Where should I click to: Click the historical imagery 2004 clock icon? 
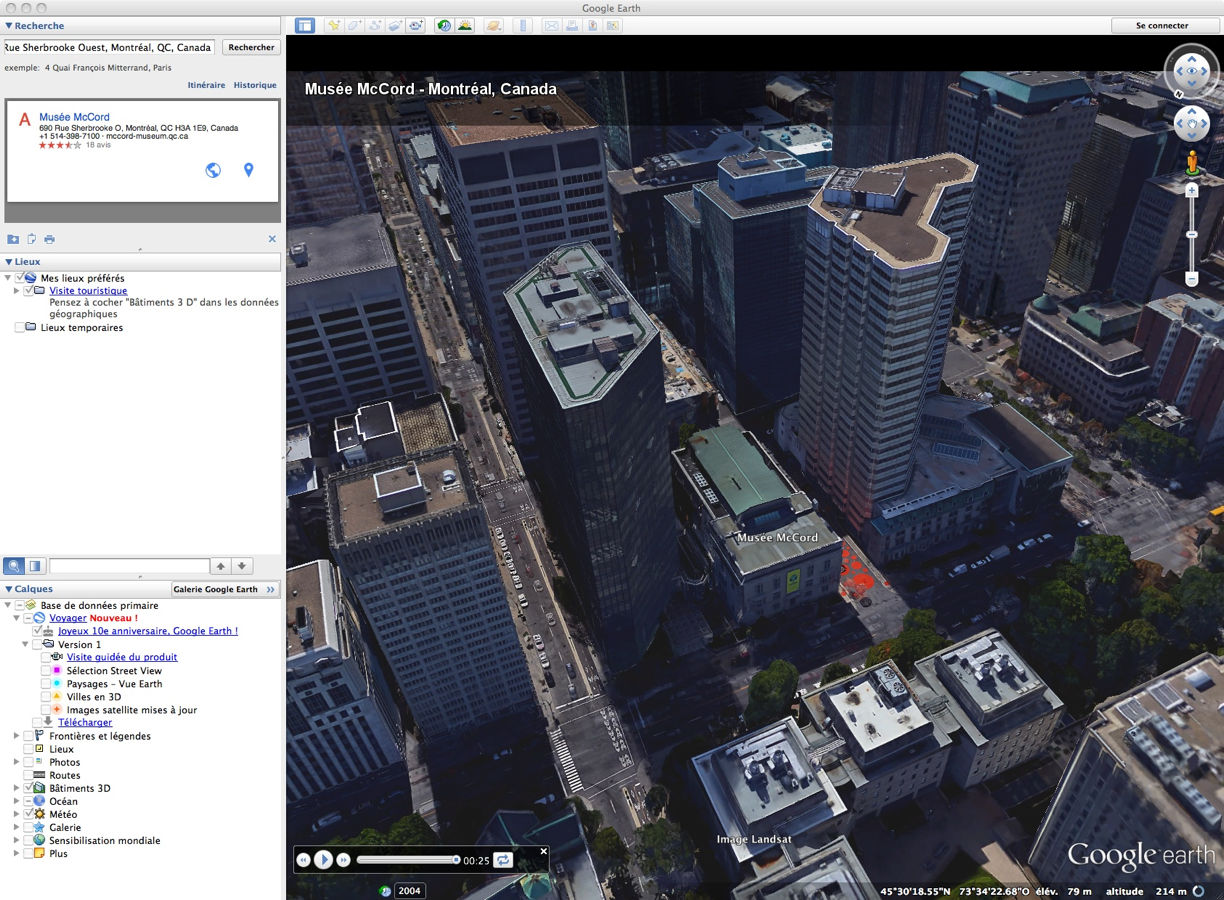386,891
